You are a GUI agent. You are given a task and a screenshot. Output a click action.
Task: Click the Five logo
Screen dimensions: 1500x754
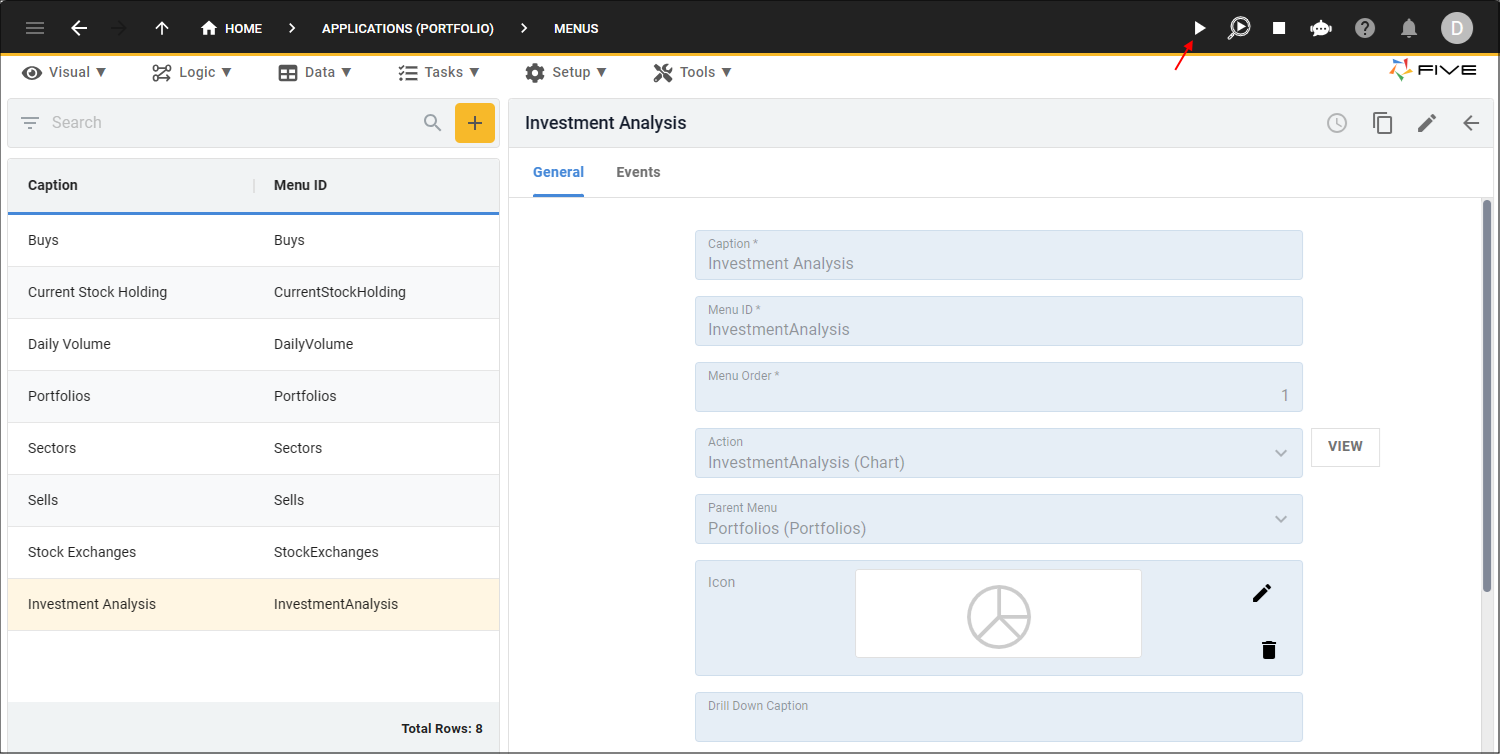(x=1433, y=70)
